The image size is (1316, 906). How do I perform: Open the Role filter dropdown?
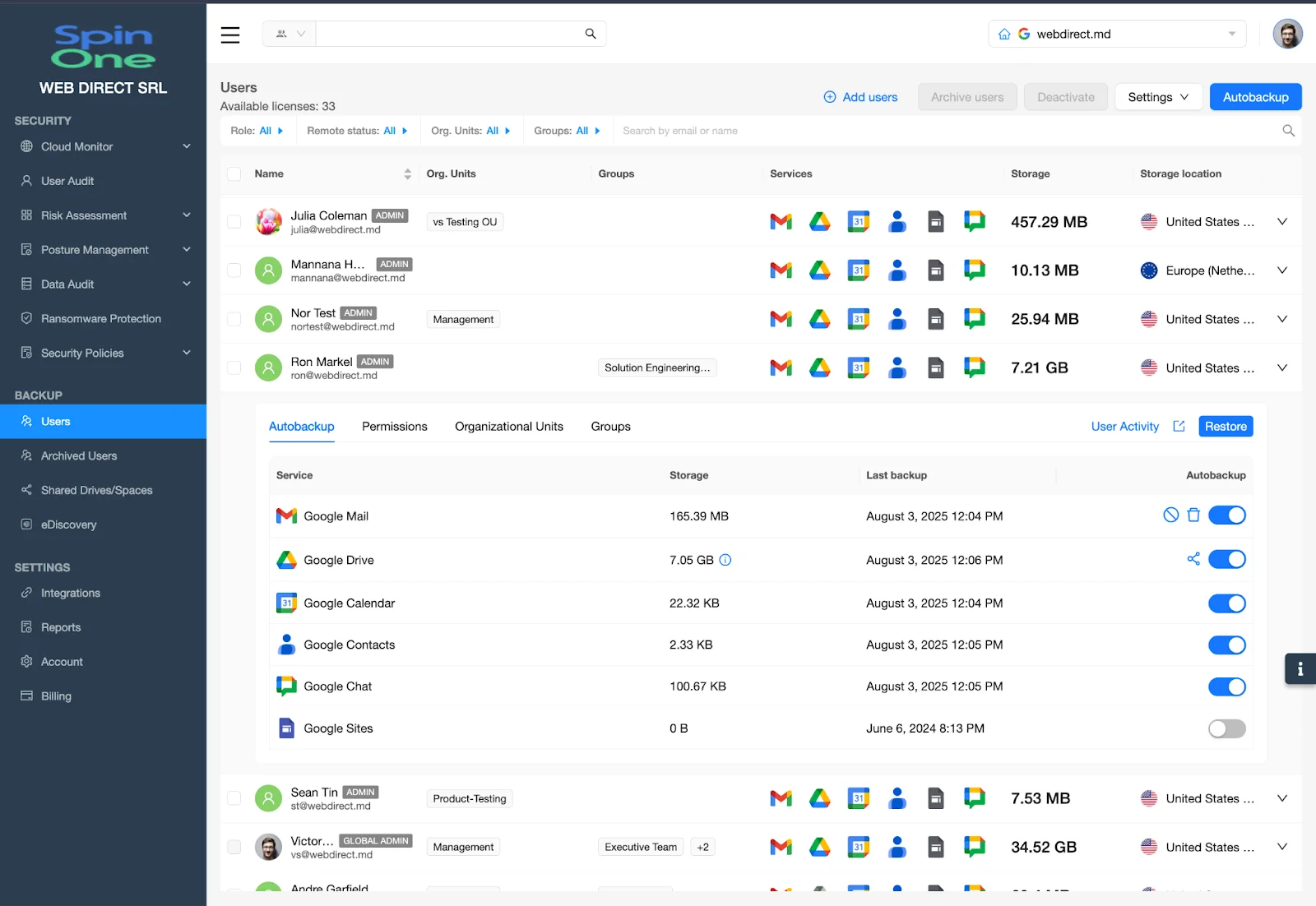pyautogui.click(x=257, y=130)
